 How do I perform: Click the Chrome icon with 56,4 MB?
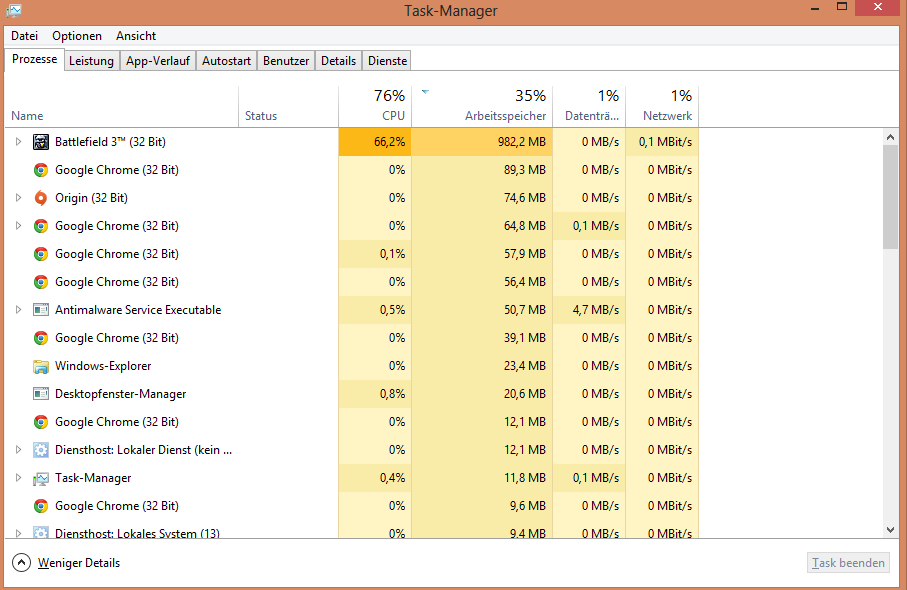pyautogui.click(x=40, y=282)
